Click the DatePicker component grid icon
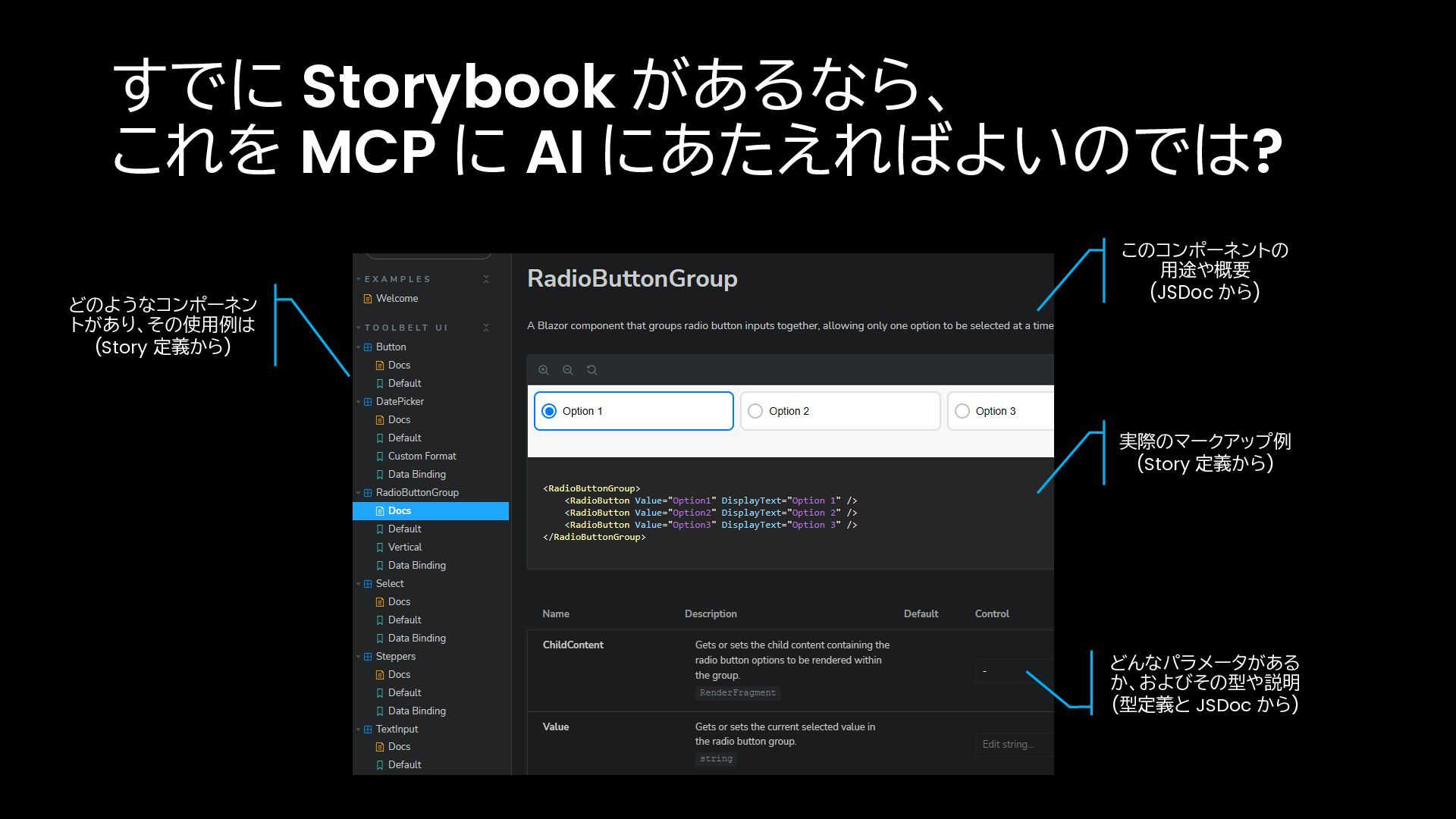Image resolution: width=1456 pixels, height=819 pixels. tap(368, 402)
